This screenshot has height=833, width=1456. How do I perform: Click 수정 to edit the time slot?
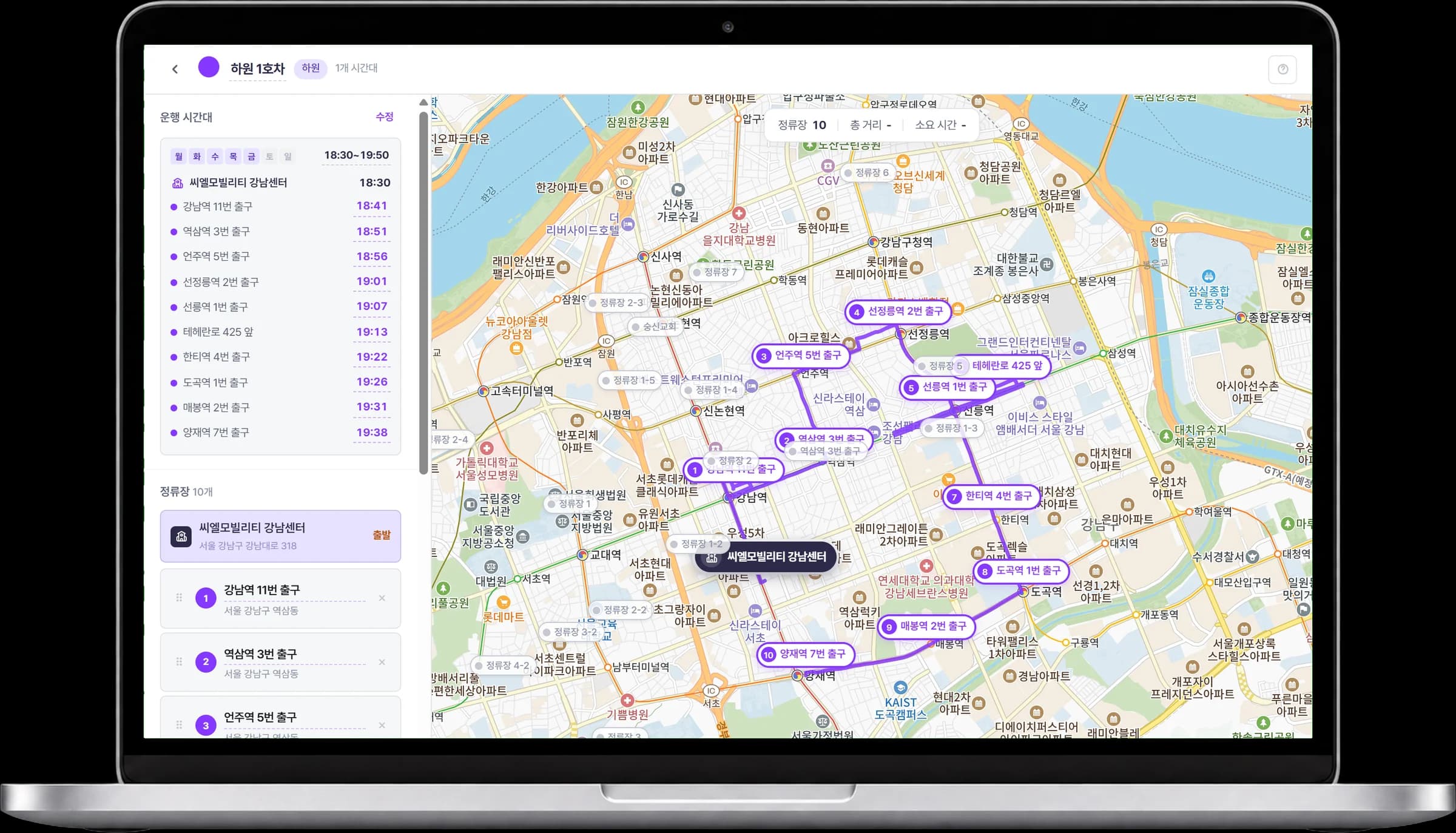pos(385,116)
